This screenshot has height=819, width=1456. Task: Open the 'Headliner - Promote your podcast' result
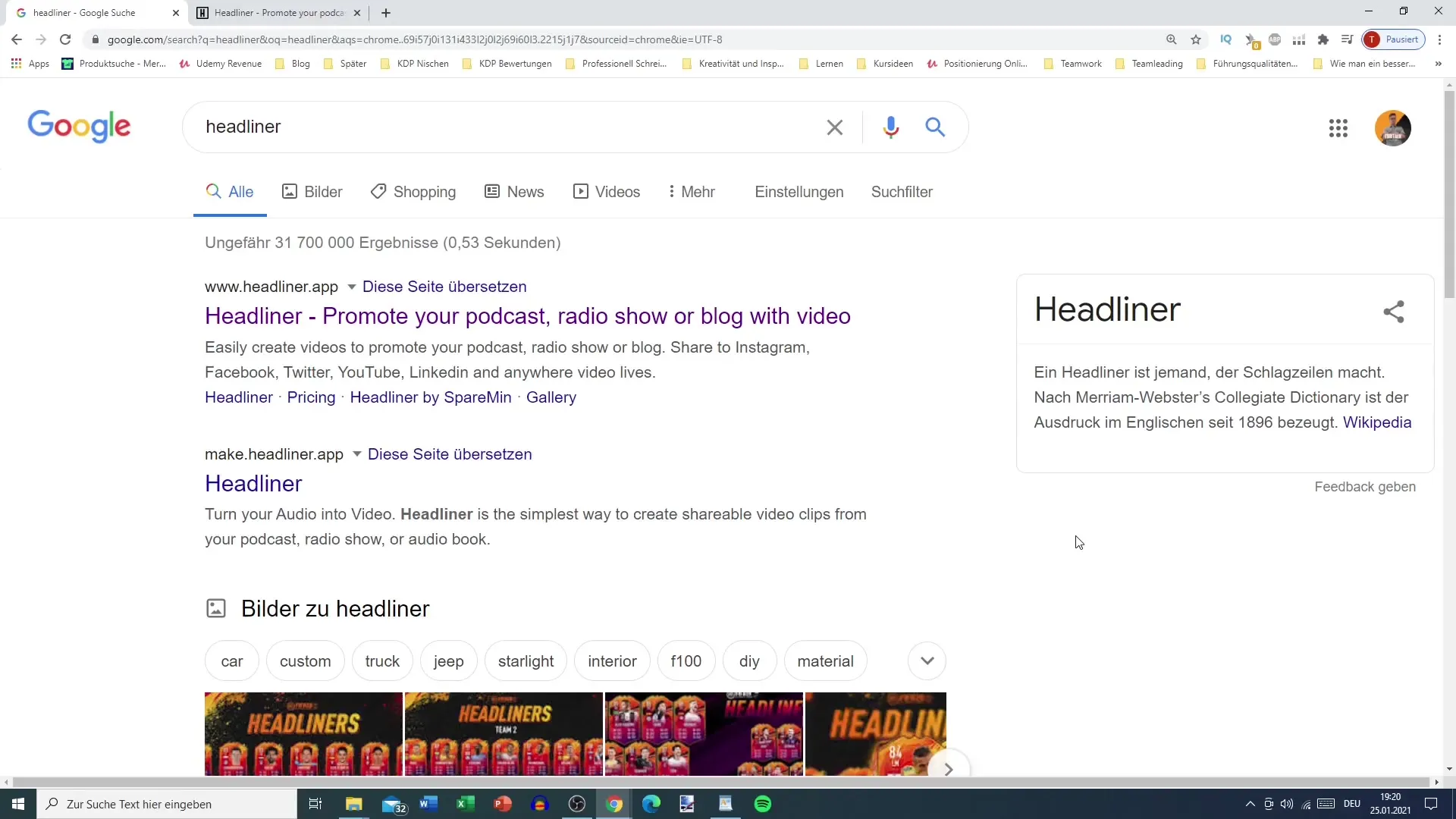(528, 316)
